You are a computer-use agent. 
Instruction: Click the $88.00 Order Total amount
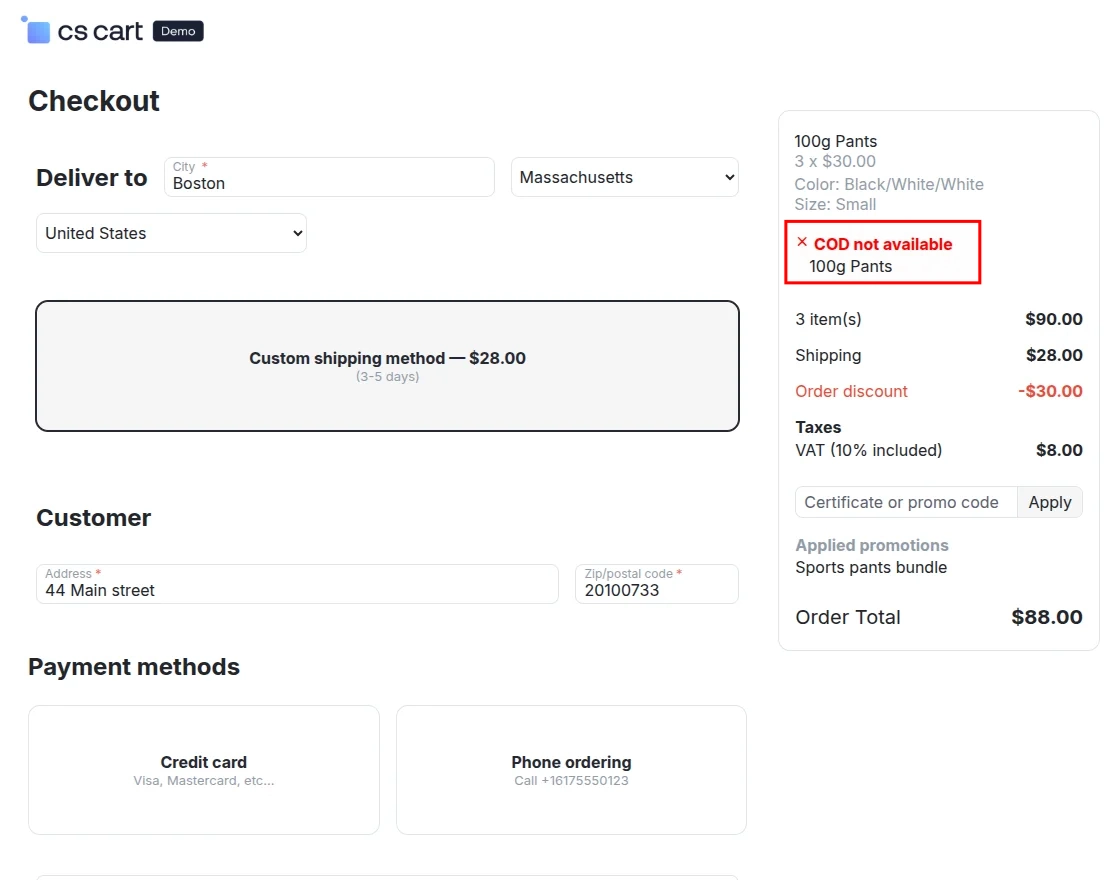[x=1047, y=617]
